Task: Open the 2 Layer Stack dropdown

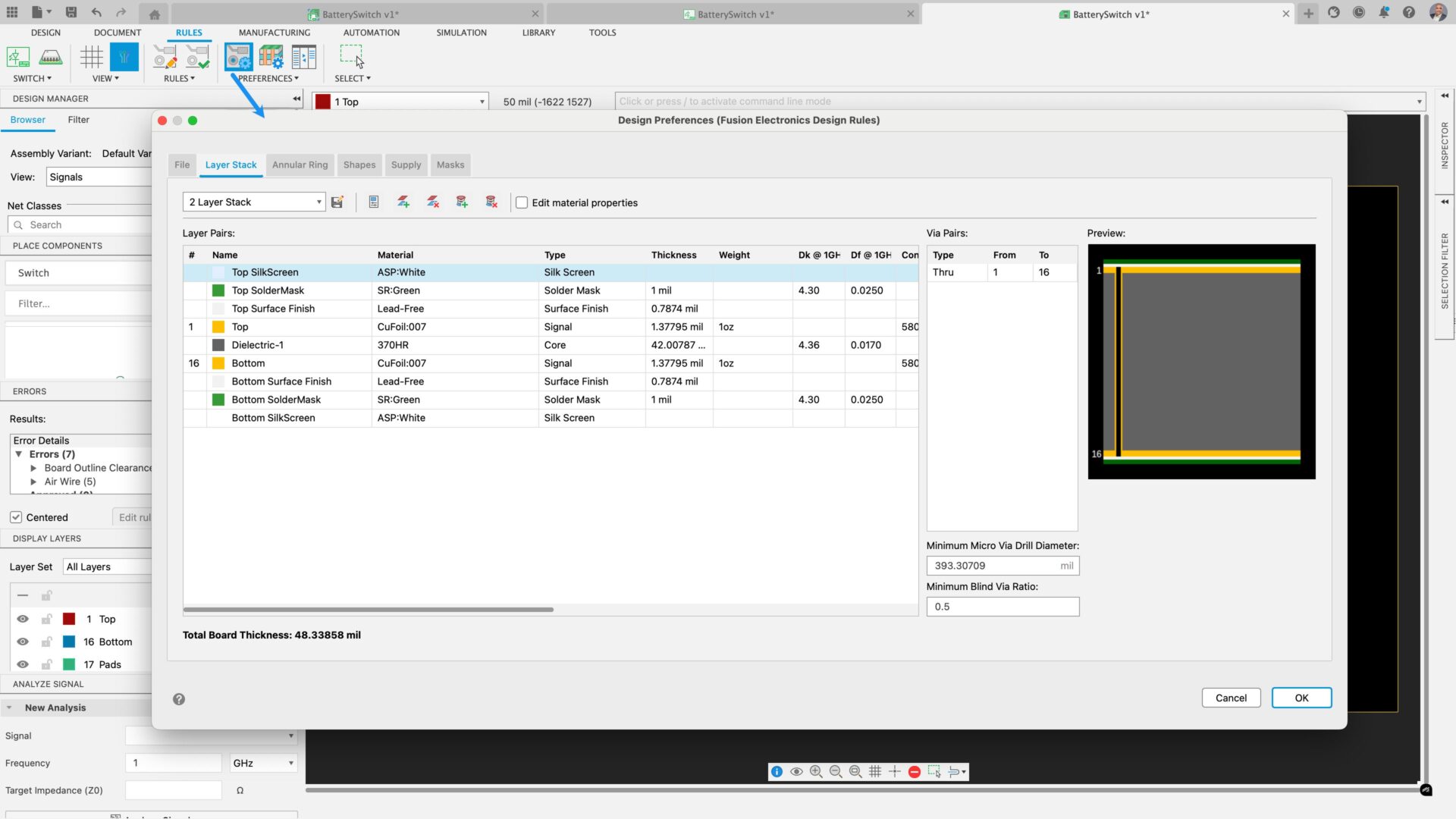Action: 254,202
